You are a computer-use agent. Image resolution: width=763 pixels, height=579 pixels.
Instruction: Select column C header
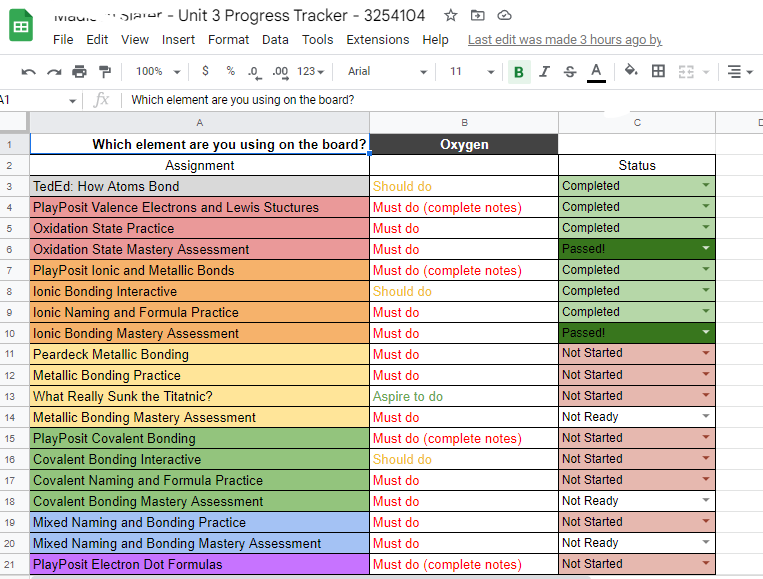click(637, 123)
